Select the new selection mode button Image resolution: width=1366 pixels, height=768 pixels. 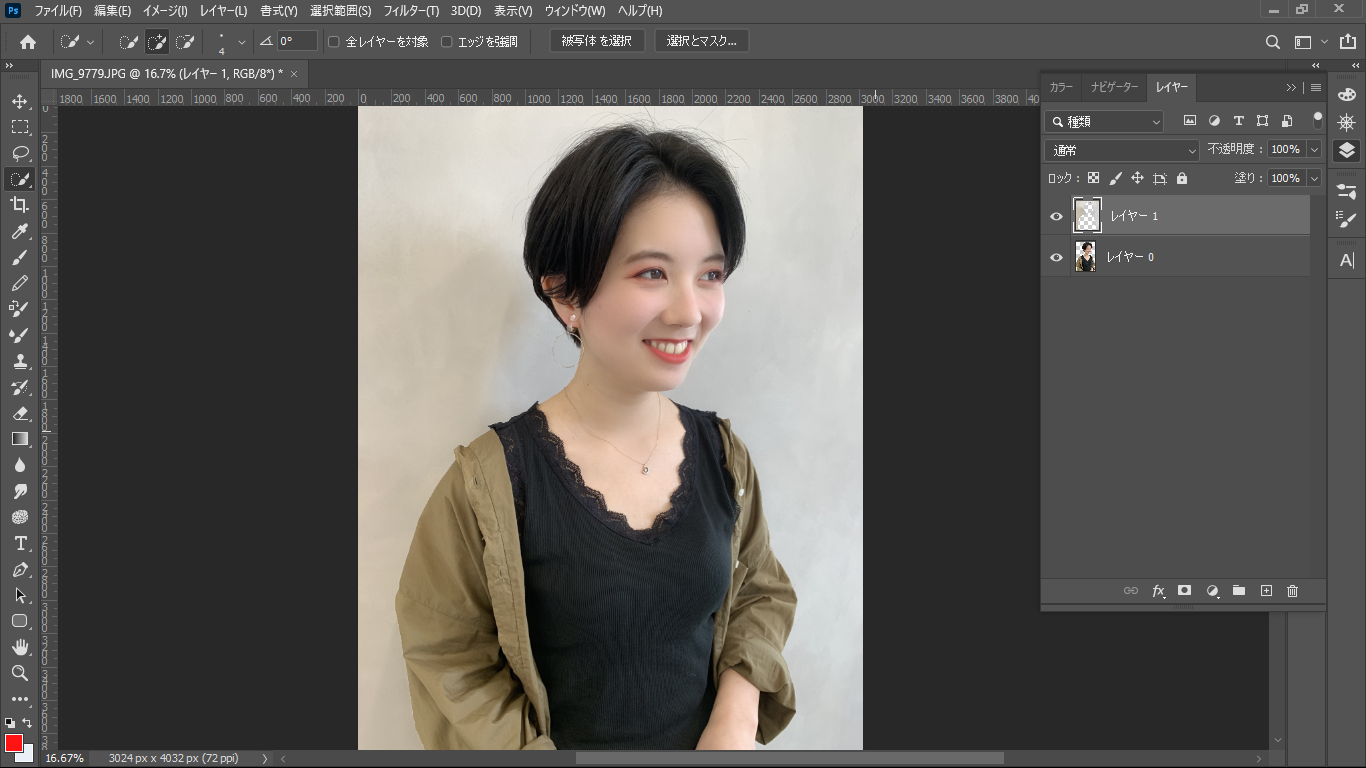click(128, 42)
